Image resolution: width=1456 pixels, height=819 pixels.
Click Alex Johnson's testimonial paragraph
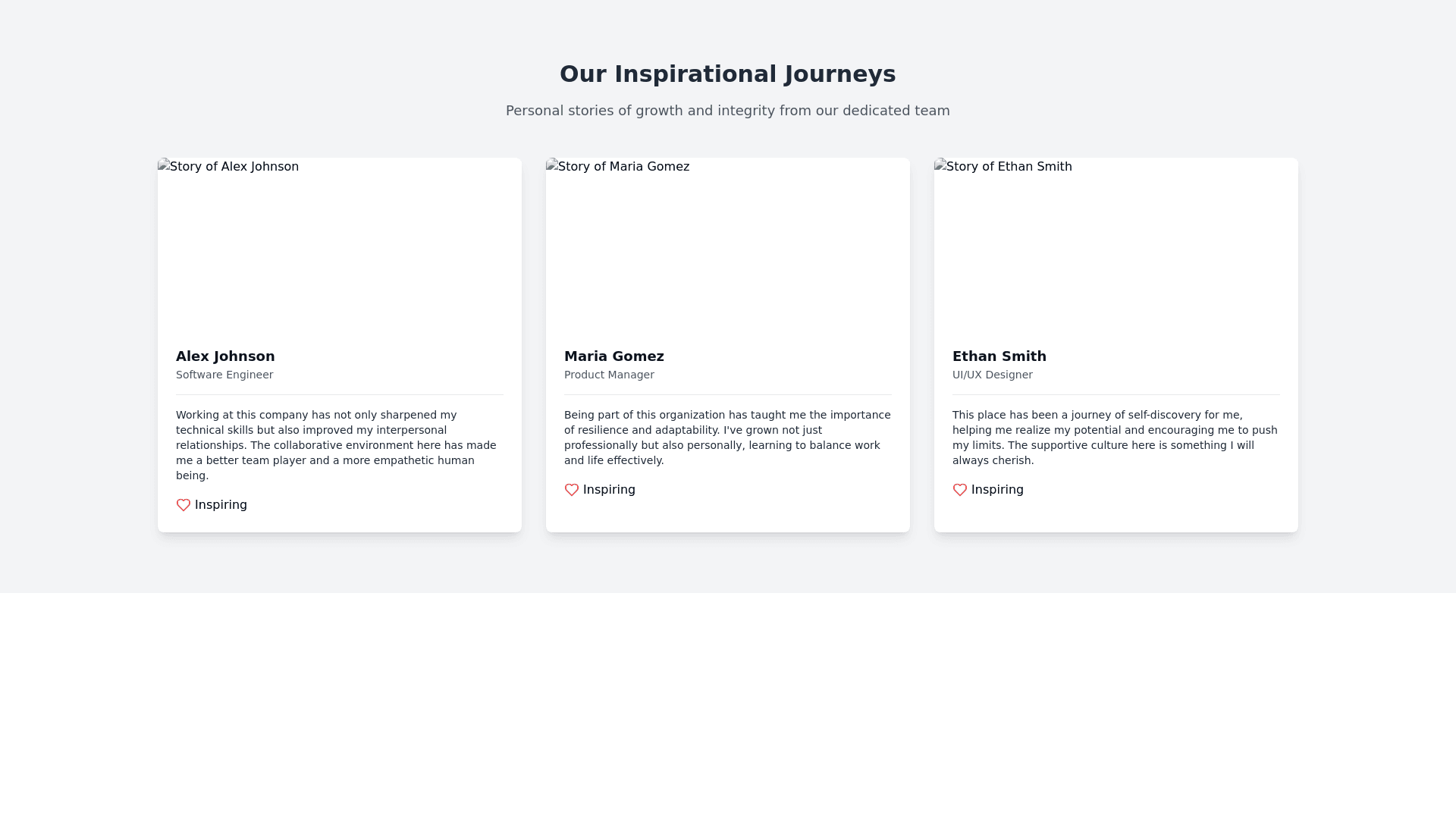tap(336, 445)
